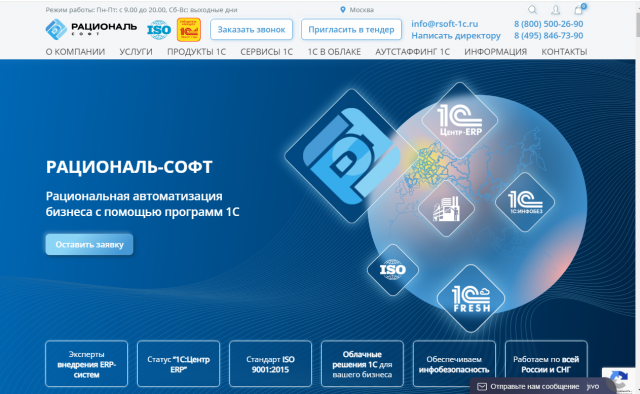This screenshot has width=640, height=394.
Task: Select the 1C Центр-ERP diamond icon
Action: (x=460, y=120)
